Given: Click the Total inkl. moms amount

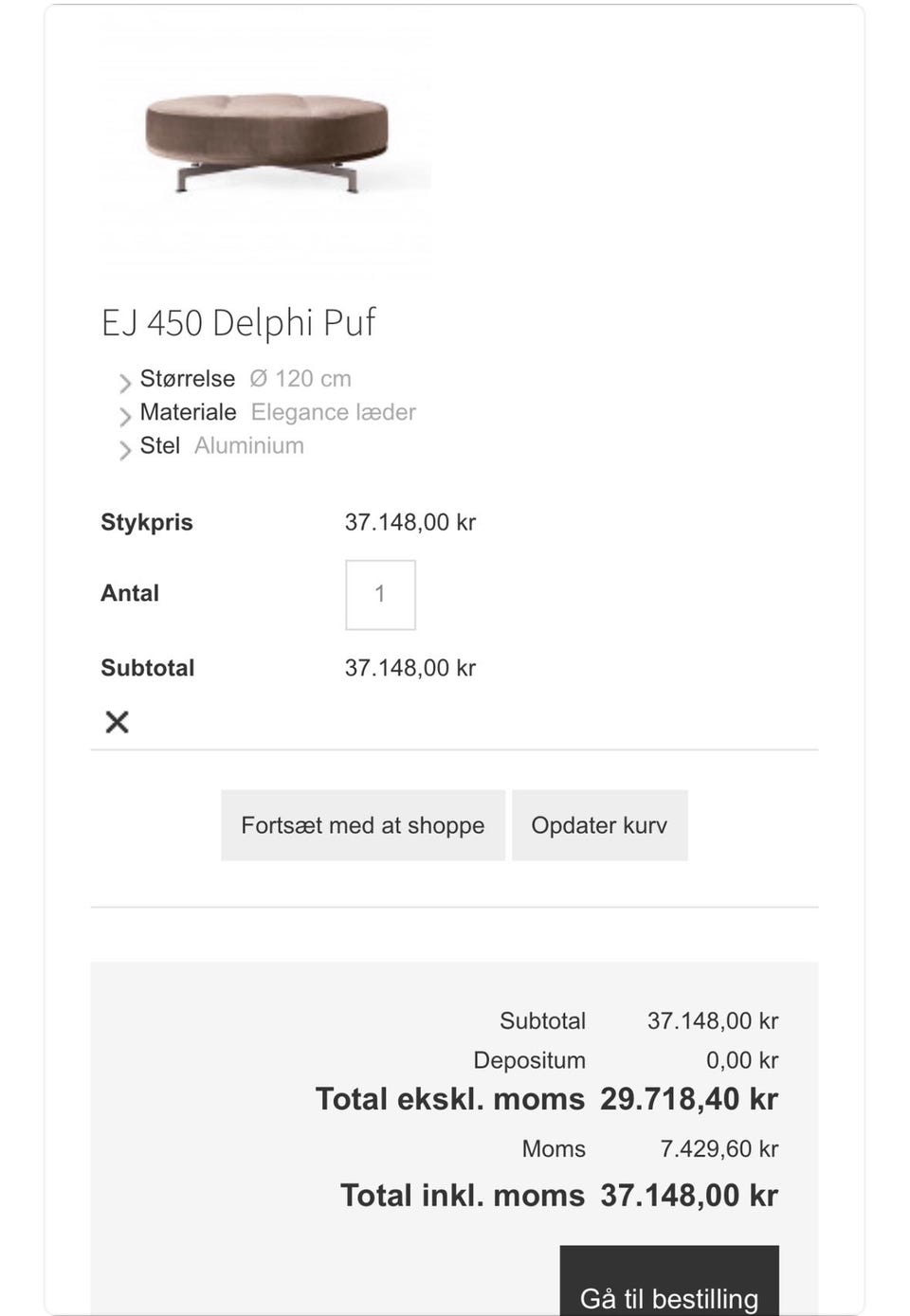Looking at the screenshot, I should (689, 1196).
